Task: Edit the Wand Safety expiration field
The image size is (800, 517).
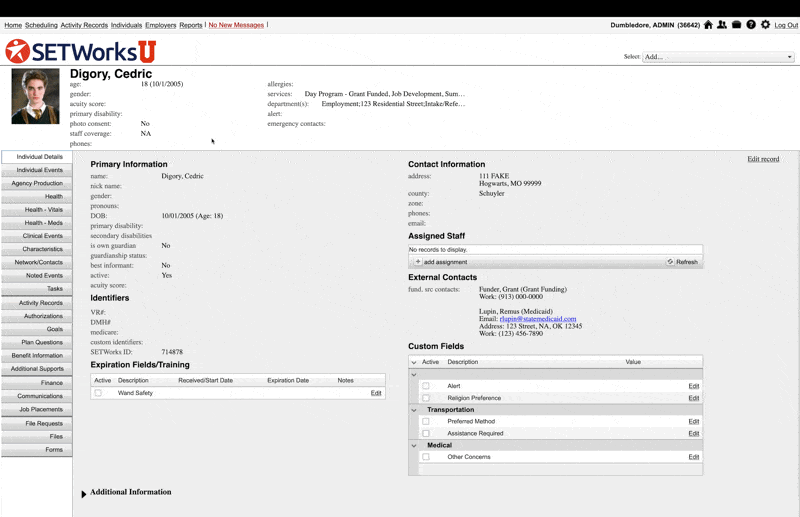Action: 376,393
